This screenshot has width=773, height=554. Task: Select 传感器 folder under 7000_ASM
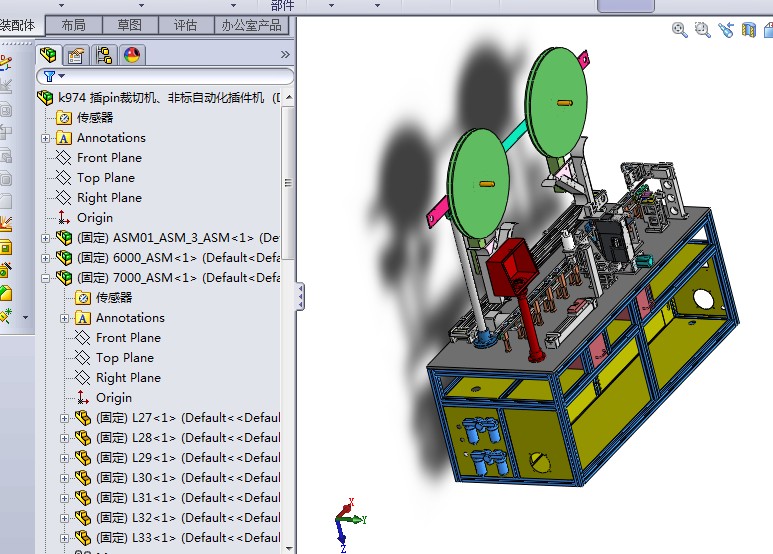click(113, 298)
